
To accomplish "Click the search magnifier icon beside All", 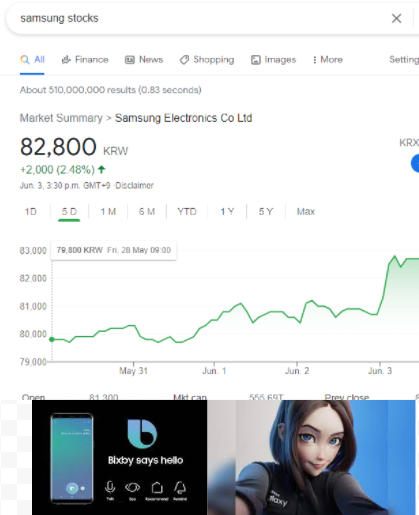I will [25, 60].
